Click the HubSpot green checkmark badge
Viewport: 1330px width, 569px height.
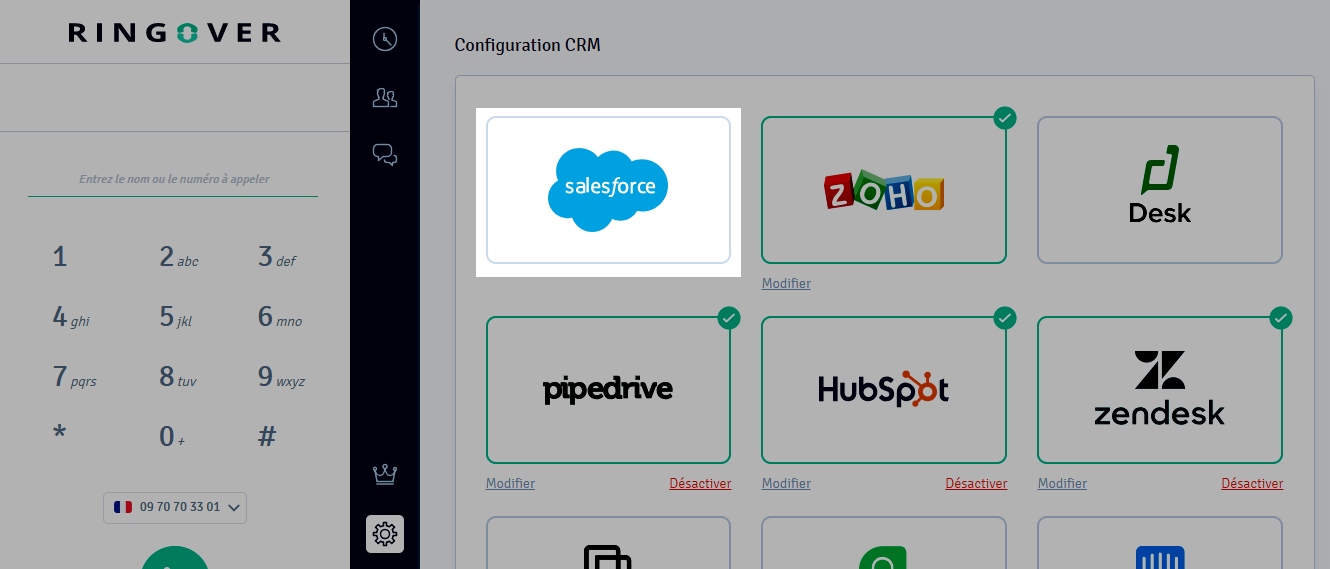click(1005, 318)
